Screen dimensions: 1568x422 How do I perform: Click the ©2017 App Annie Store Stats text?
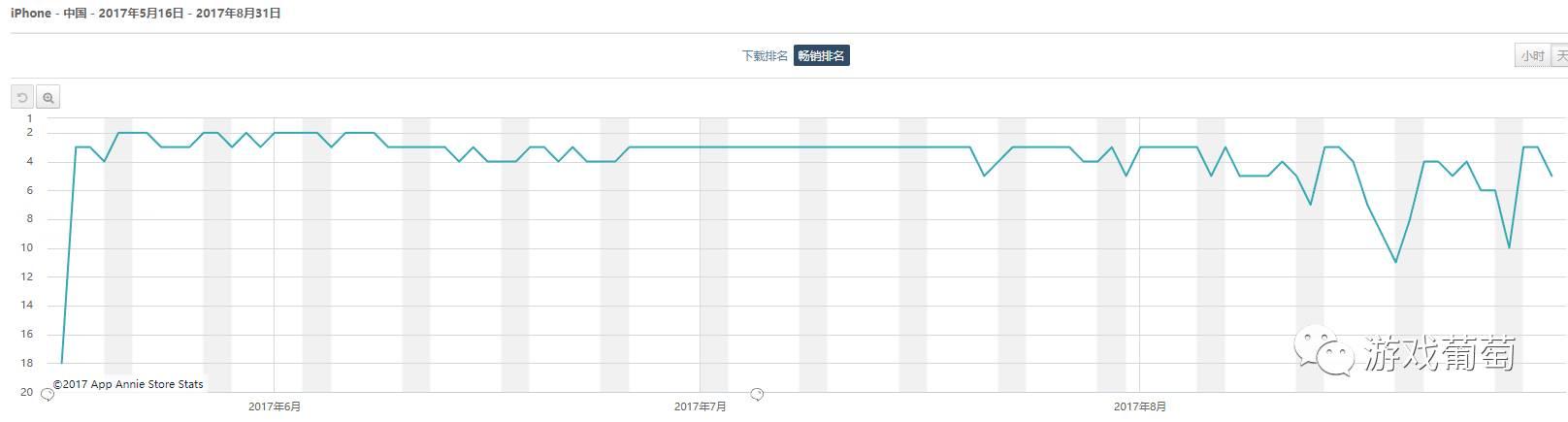[x=128, y=384]
